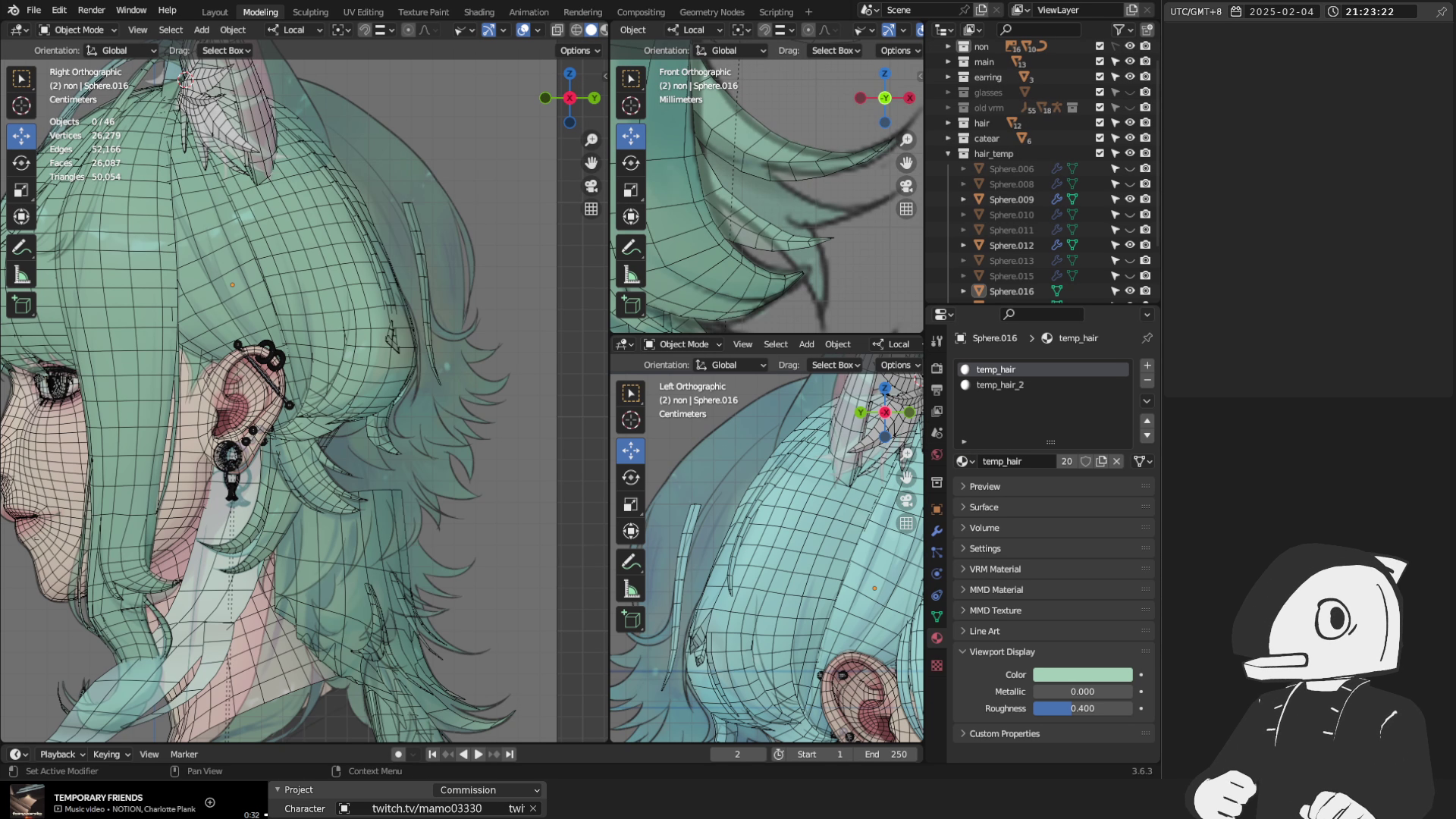Uncheck exclude checkbox for catear collection
The image size is (1456, 819).
coord(1100,138)
